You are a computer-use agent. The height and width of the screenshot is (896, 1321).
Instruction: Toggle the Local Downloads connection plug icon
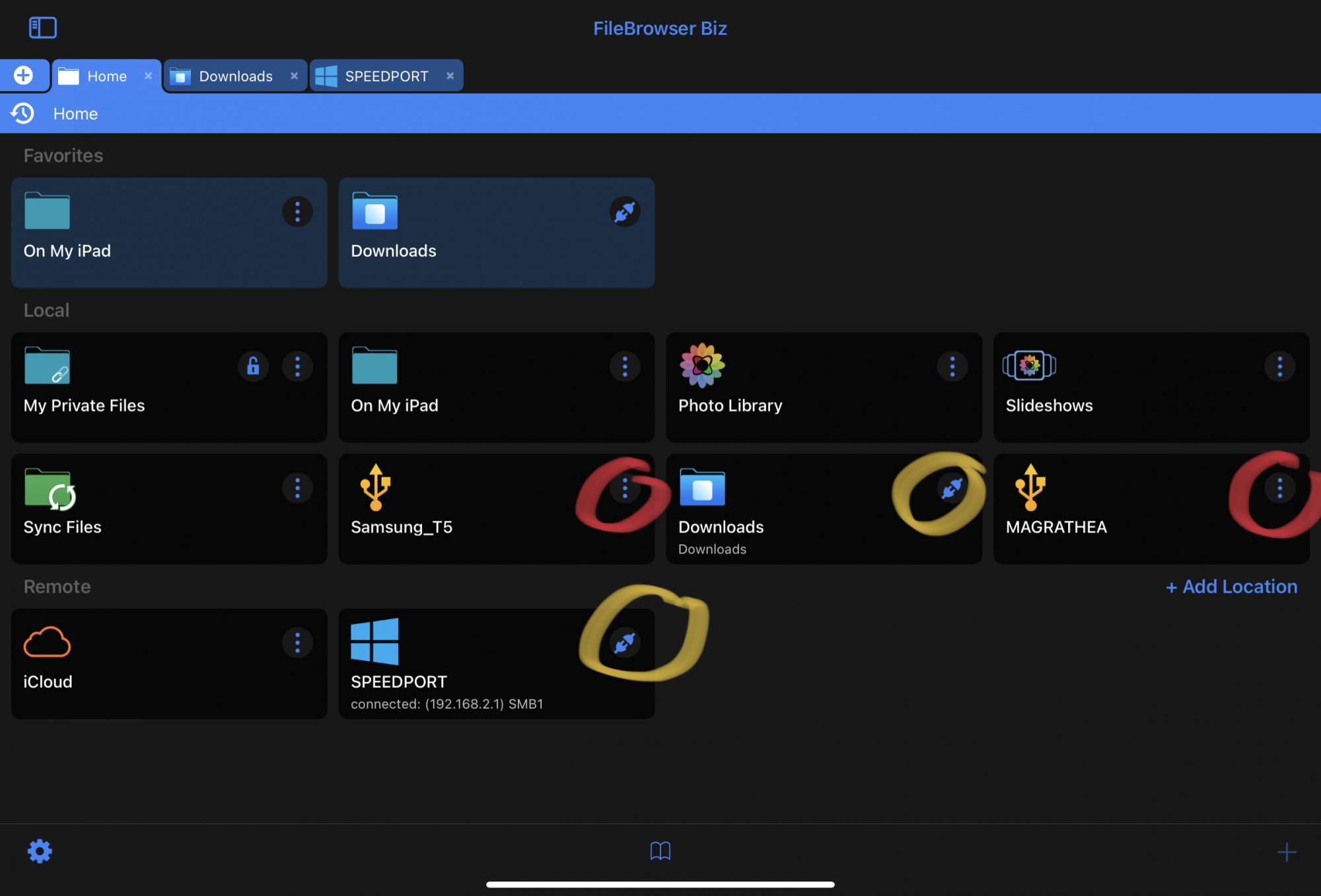point(952,489)
